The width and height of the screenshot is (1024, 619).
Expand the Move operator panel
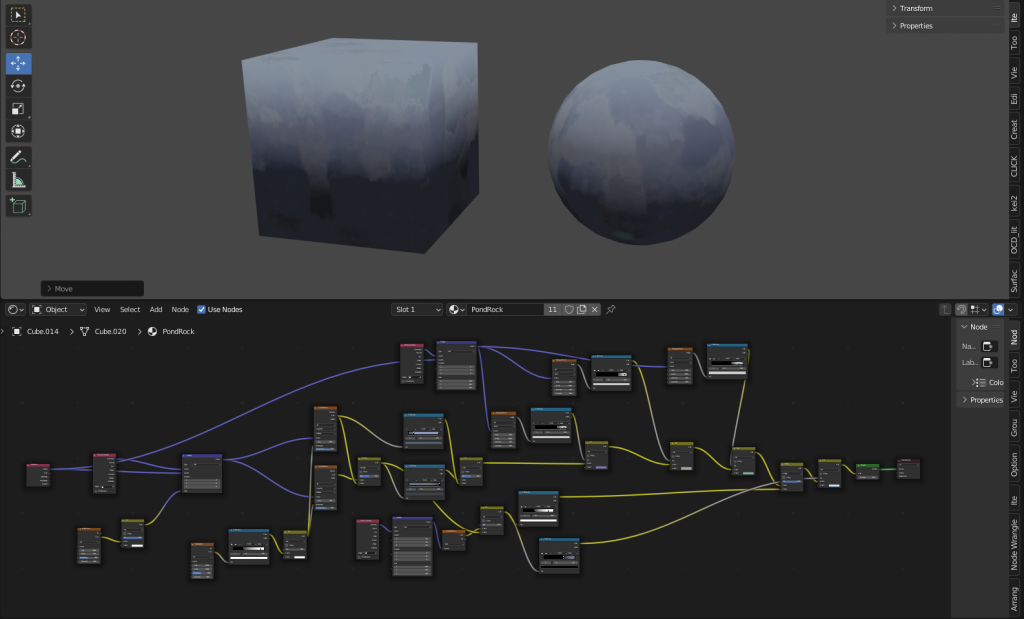tap(91, 288)
